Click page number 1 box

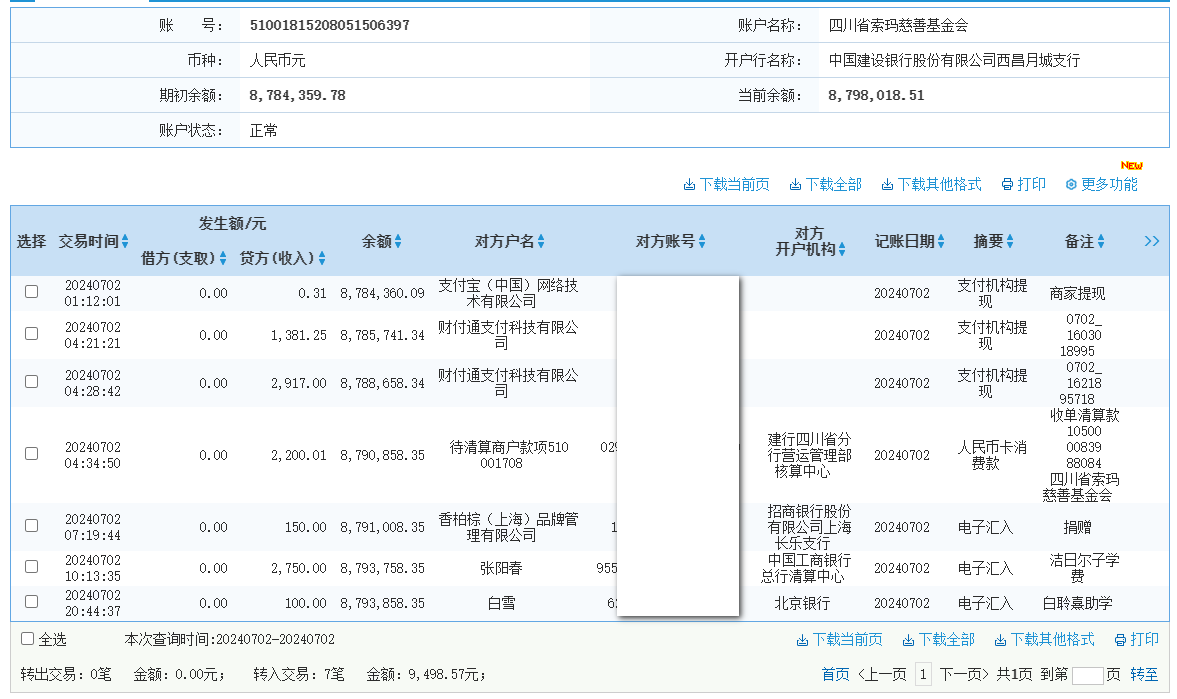click(x=923, y=674)
